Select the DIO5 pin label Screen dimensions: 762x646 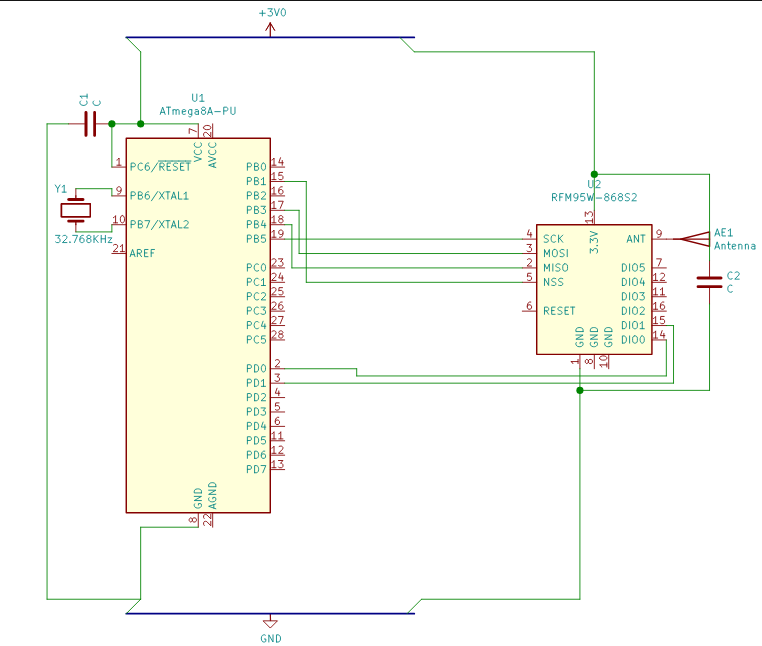click(633, 268)
